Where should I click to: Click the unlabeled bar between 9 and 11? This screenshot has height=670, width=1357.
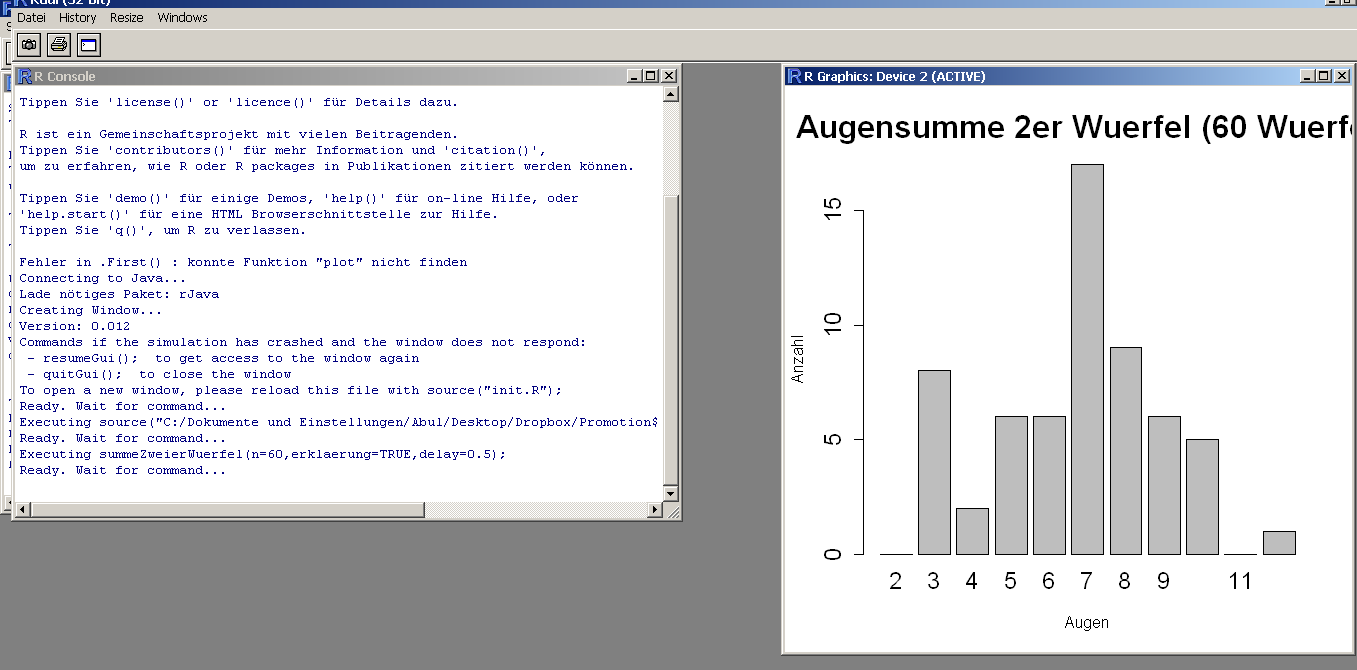[x=1202, y=497]
